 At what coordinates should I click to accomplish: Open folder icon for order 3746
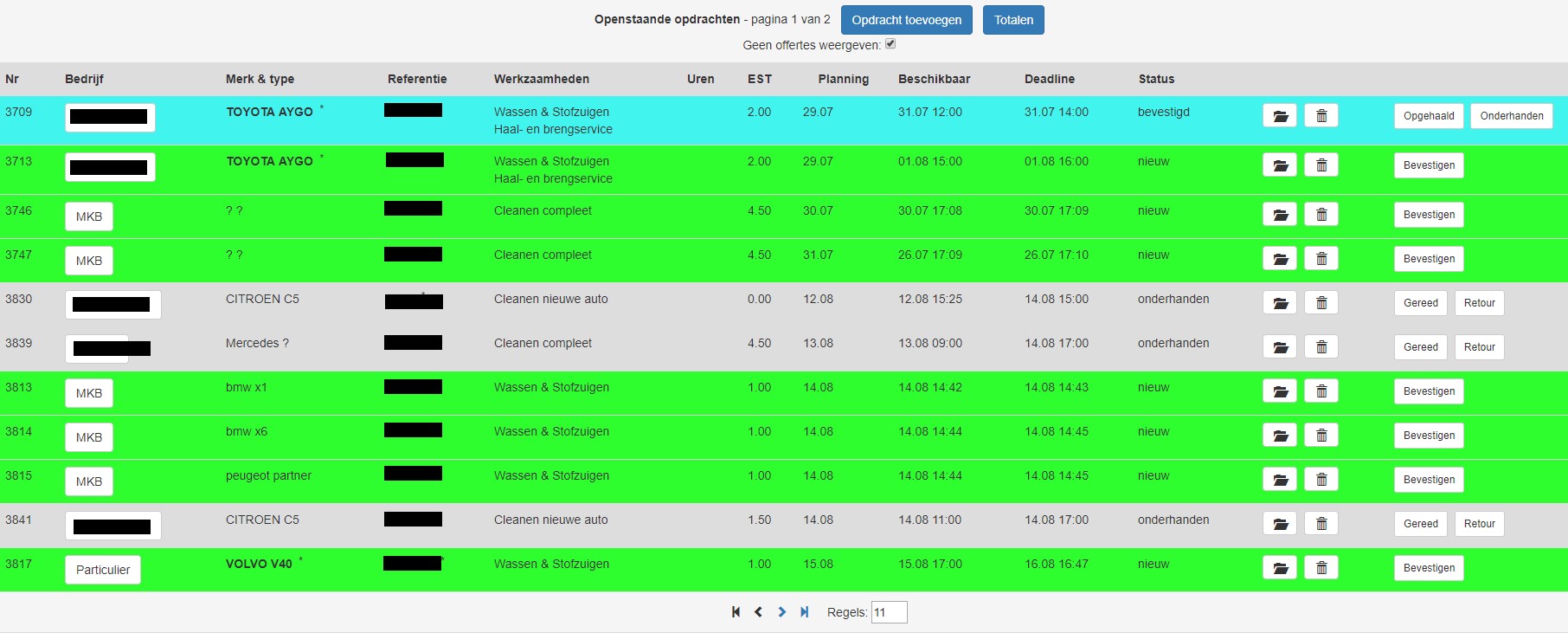click(x=1280, y=215)
